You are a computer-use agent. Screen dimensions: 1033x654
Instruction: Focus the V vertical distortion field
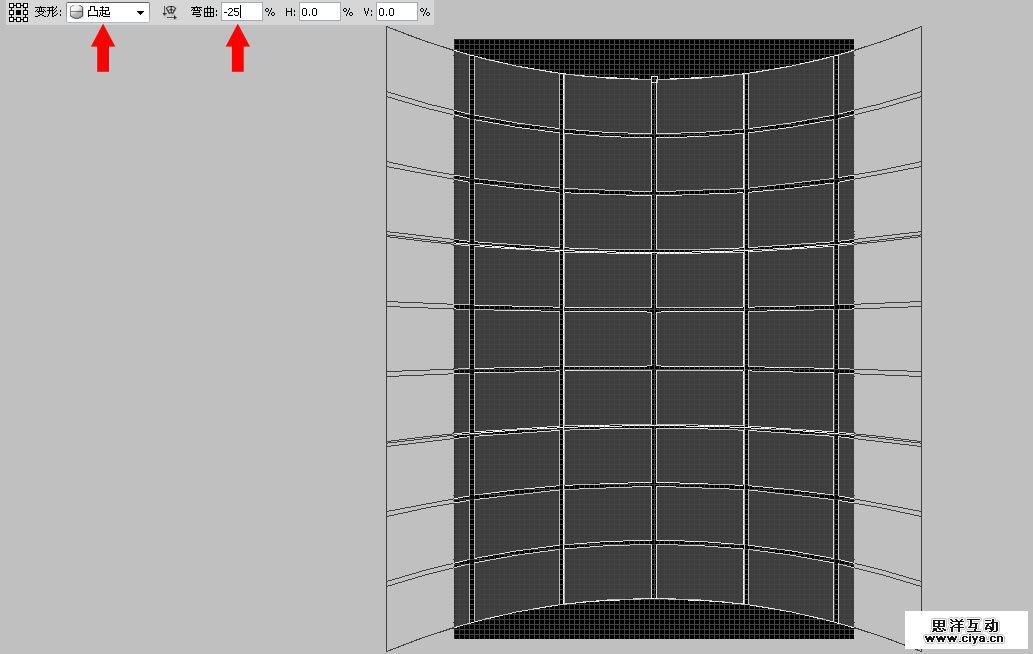396,12
